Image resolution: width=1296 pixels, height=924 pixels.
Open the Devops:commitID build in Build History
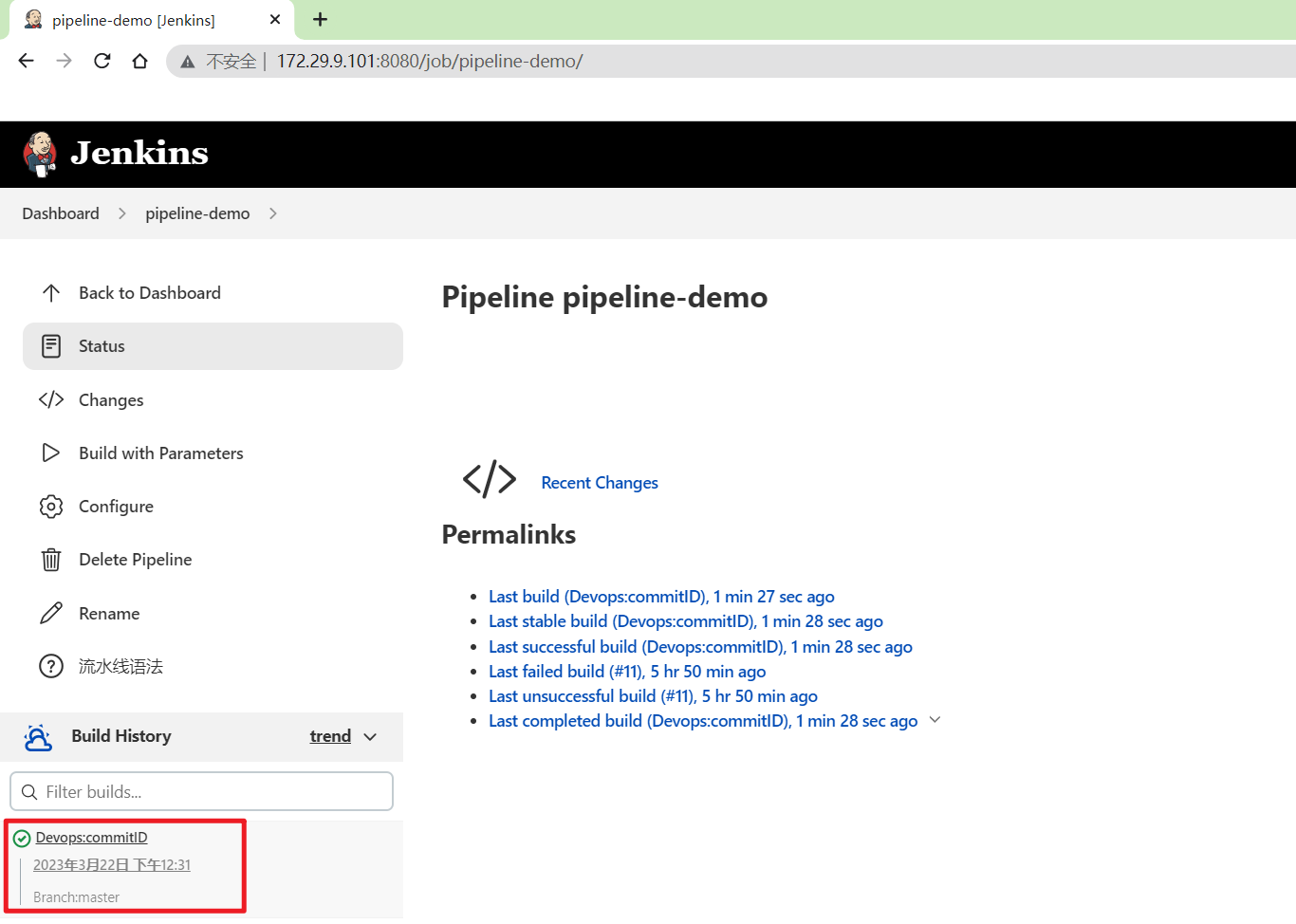pyautogui.click(x=91, y=838)
